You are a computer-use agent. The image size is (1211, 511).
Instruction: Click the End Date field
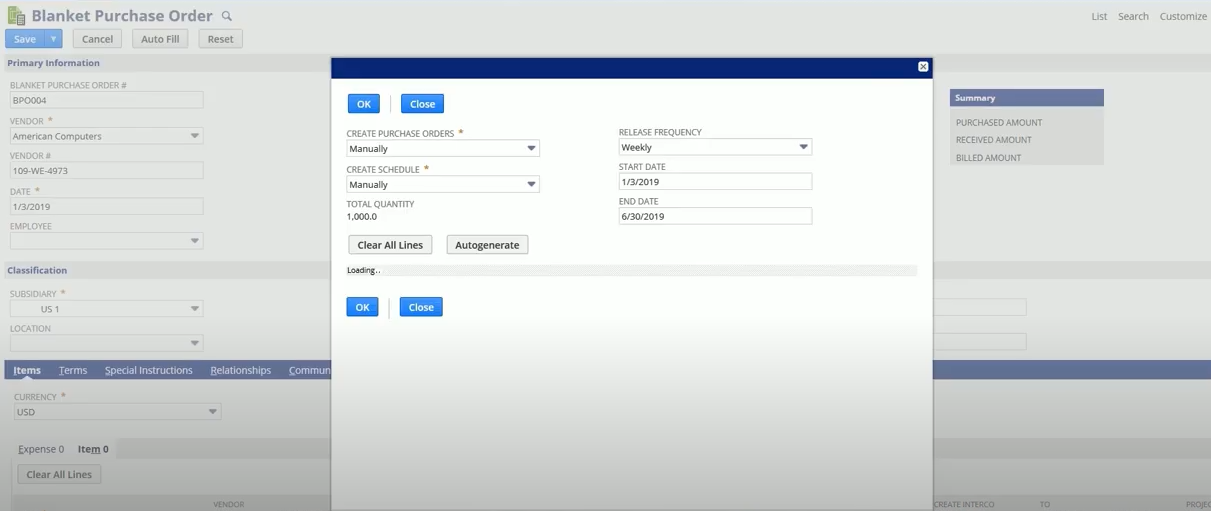click(715, 216)
